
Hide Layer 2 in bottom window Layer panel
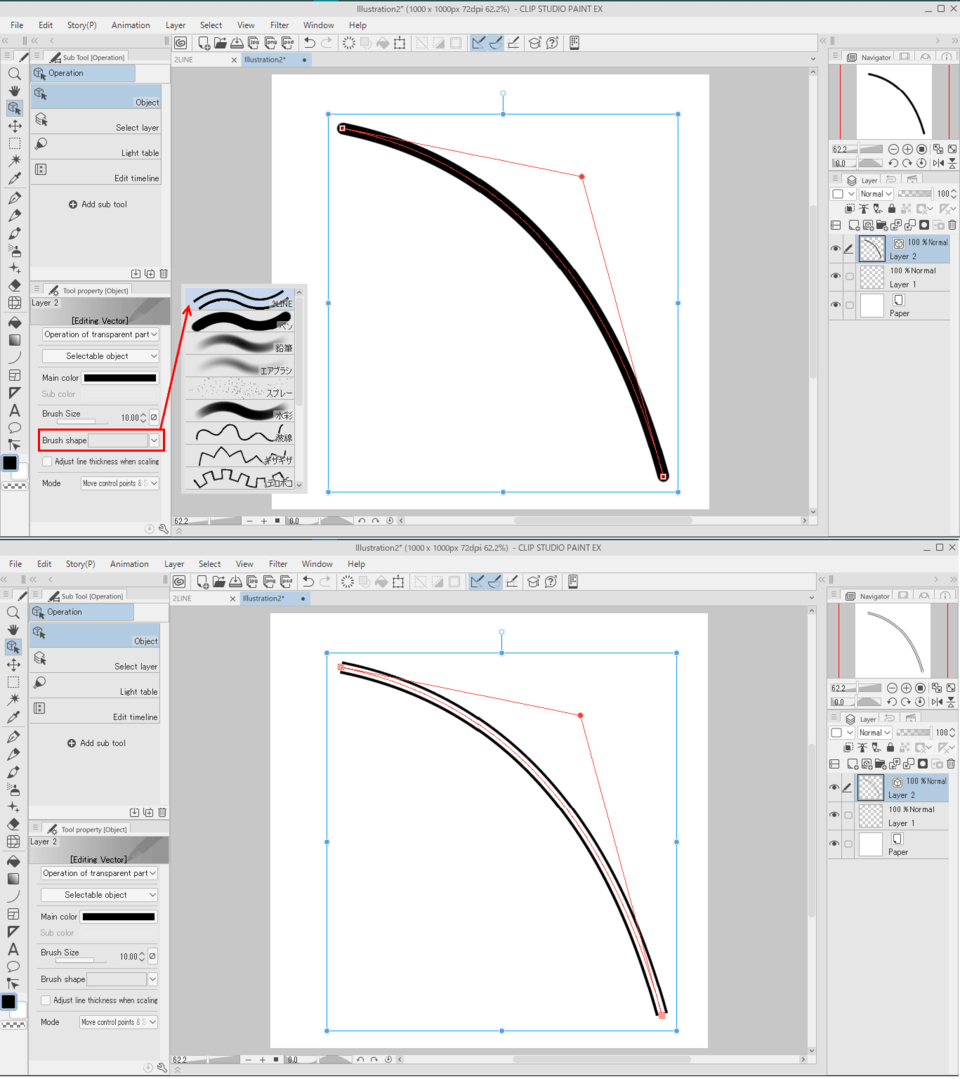[834, 787]
